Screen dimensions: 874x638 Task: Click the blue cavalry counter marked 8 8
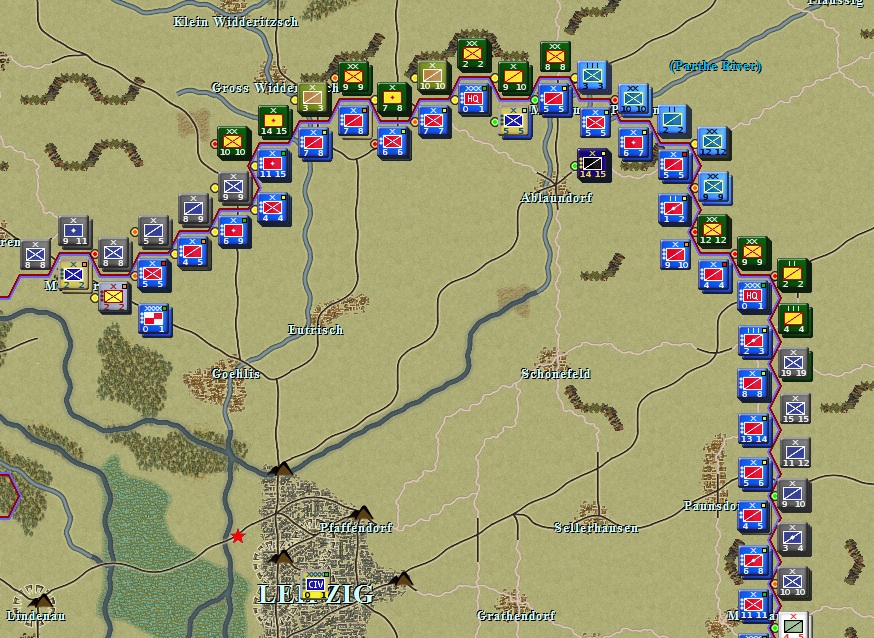point(752,385)
